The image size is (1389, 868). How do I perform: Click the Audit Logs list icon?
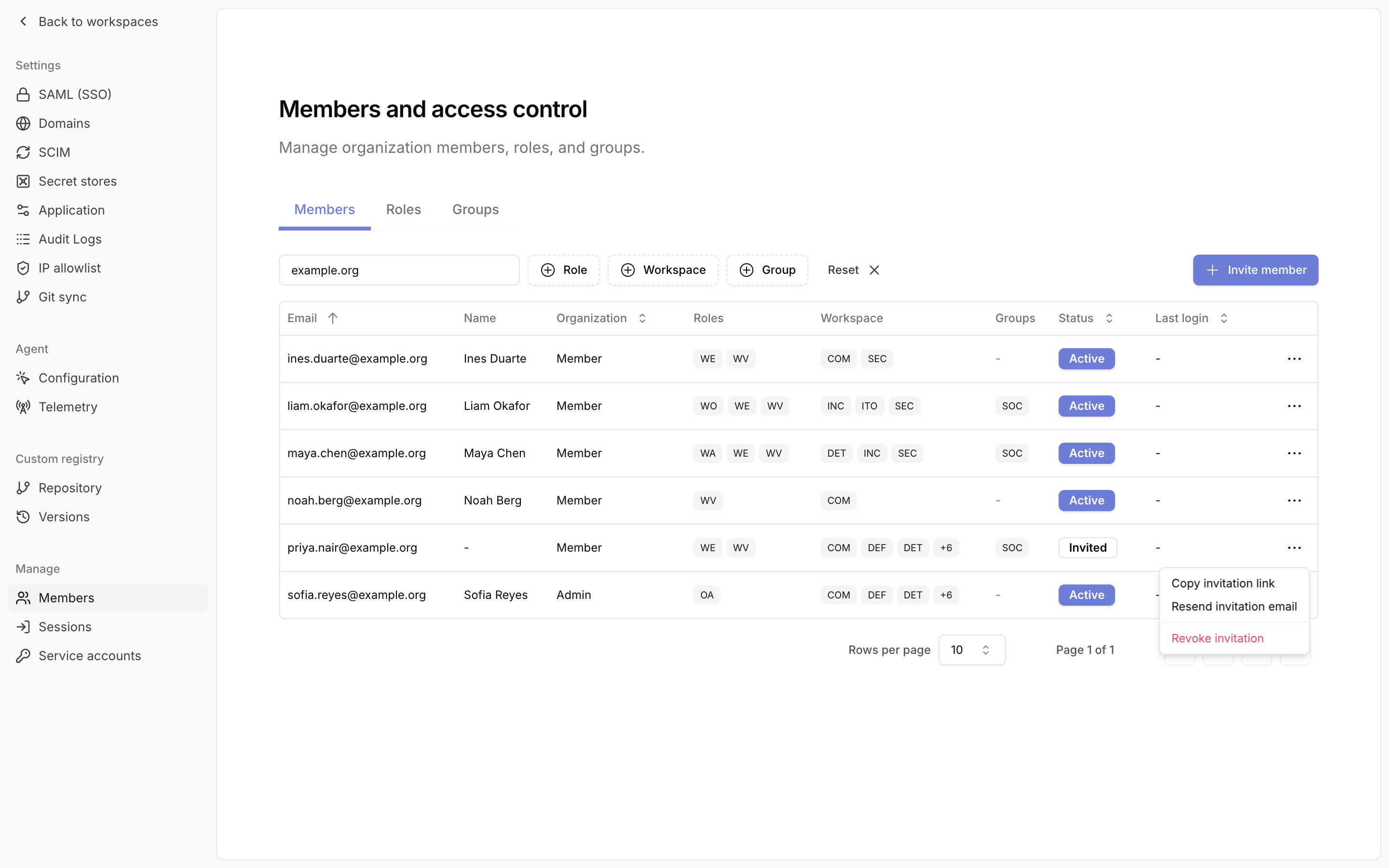[23, 239]
